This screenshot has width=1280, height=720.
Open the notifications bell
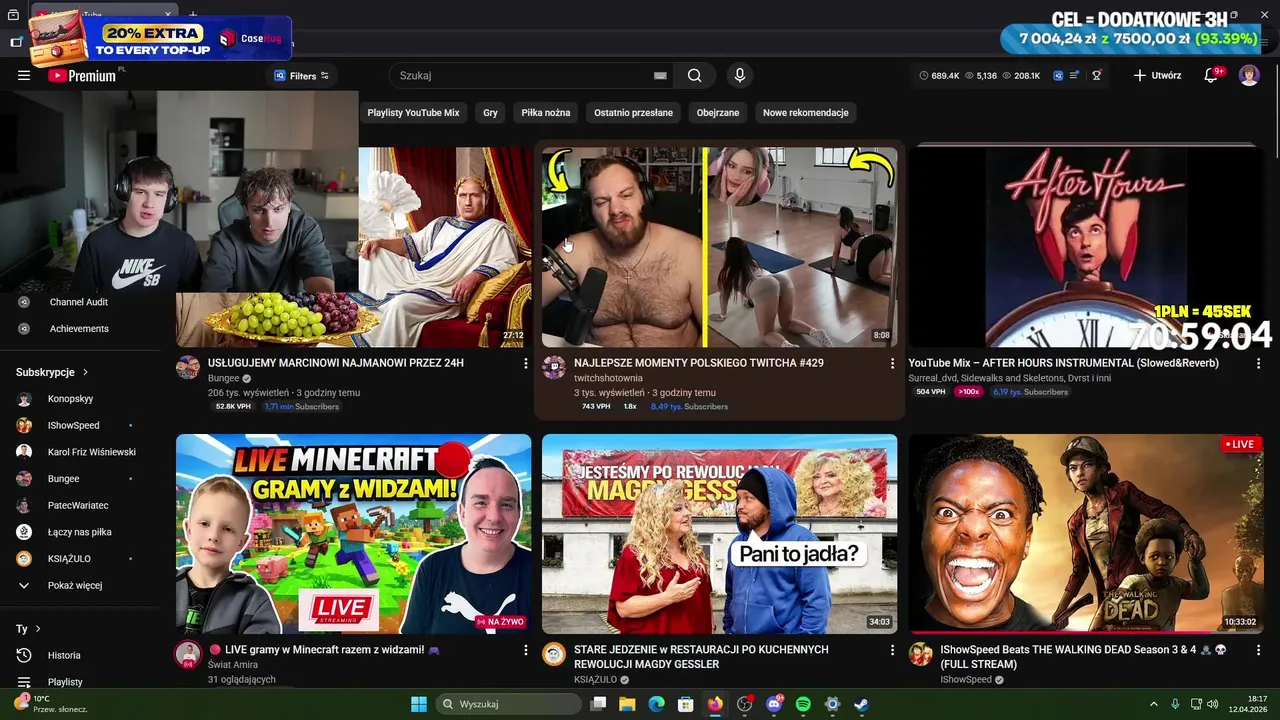click(x=1211, y=75)
